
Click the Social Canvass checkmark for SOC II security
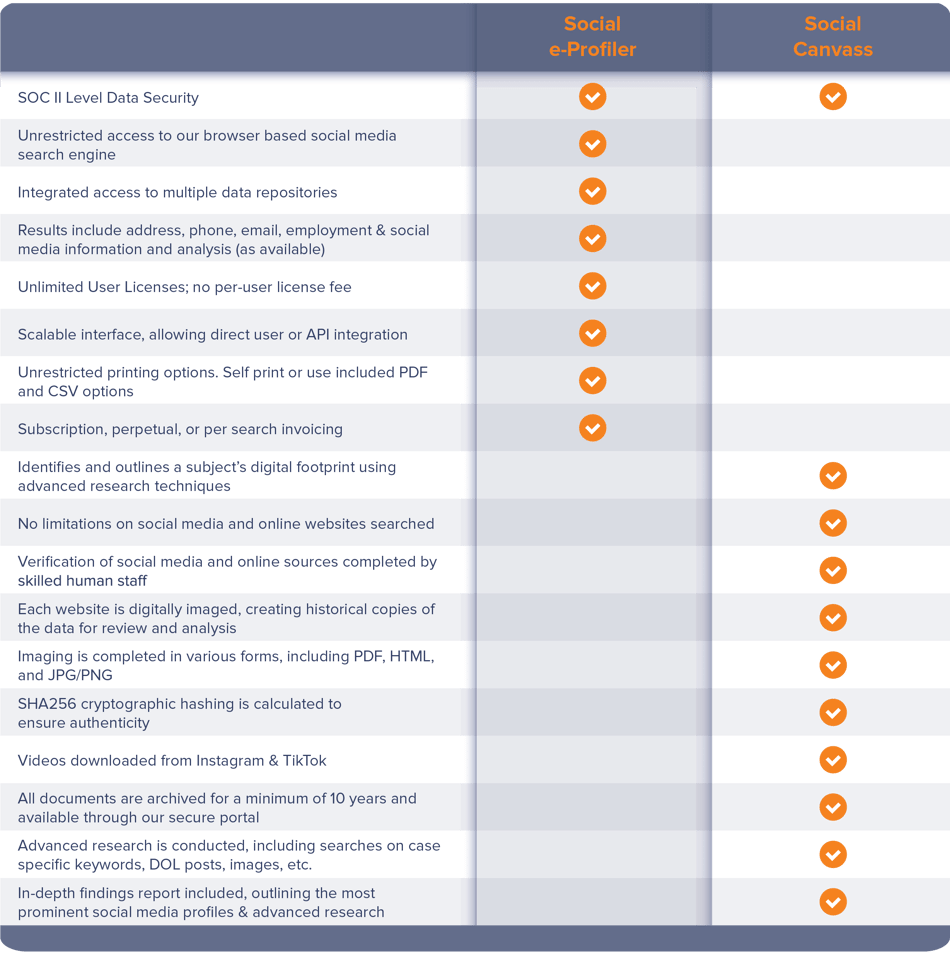833,97
